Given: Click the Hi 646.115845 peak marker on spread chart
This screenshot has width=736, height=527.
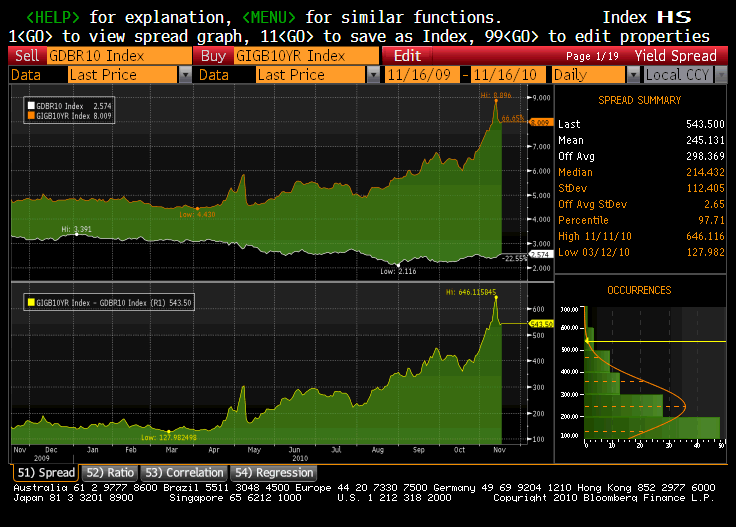Looking at the screenshot, I should [494, 297].
